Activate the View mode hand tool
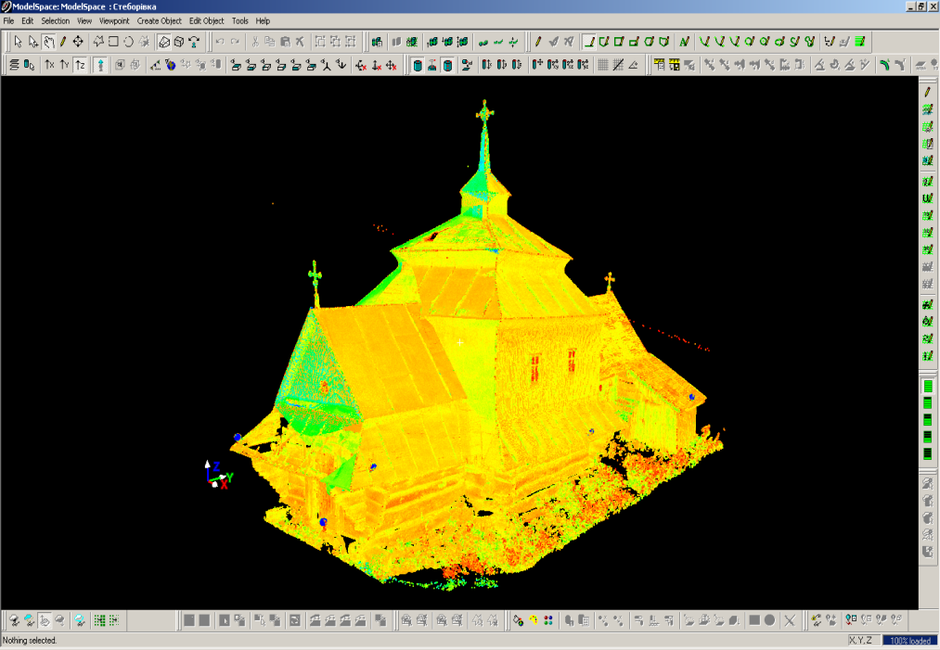 tap(48, 41)
